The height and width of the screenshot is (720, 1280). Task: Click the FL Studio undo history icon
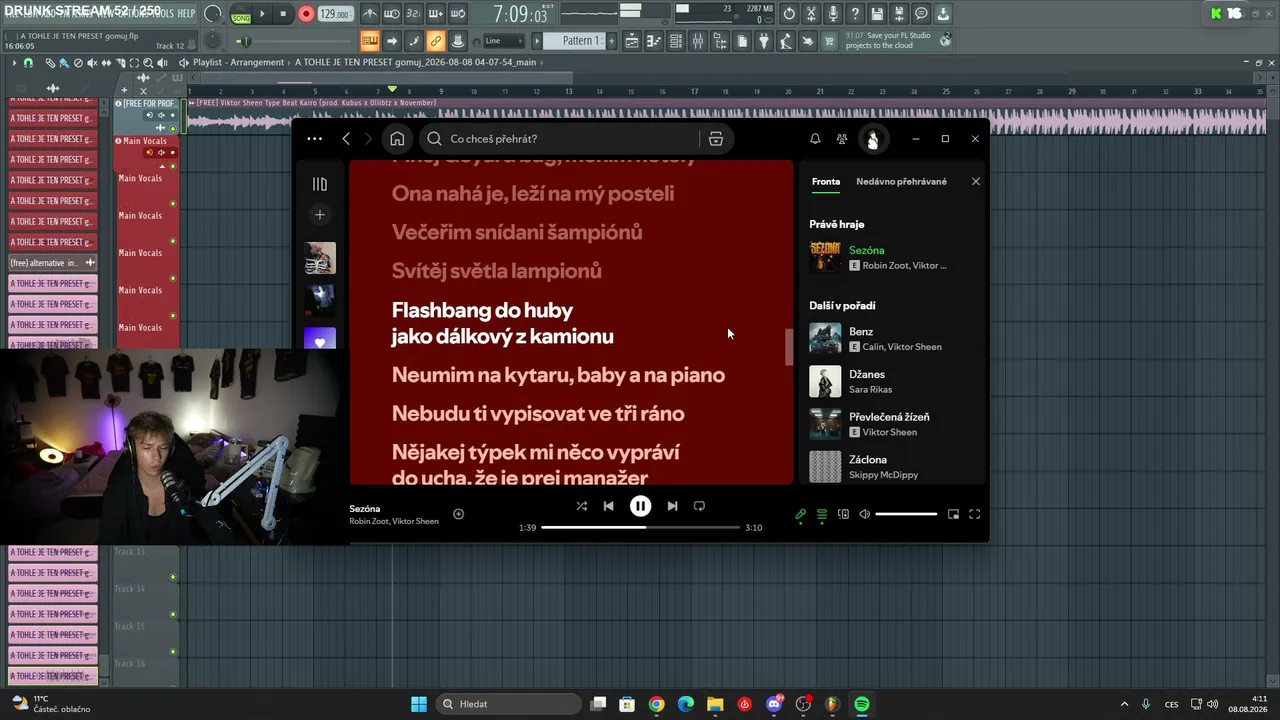(x=789, y=14)
